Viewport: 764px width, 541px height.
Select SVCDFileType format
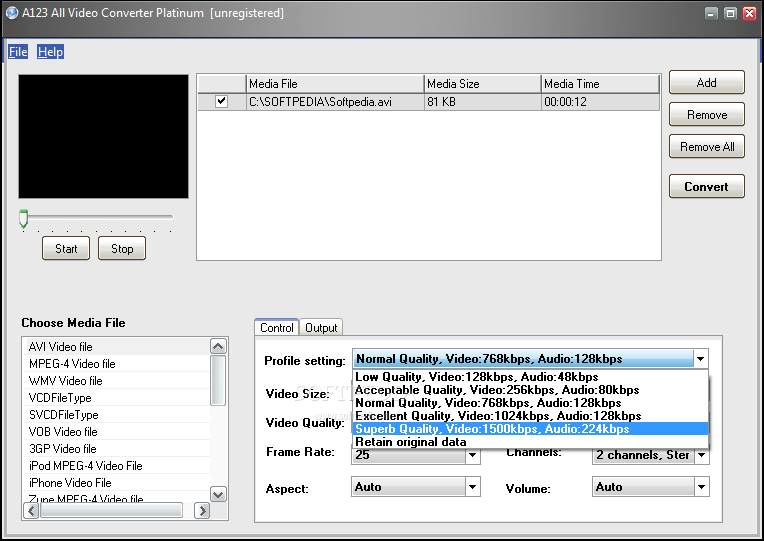(116, 415)
